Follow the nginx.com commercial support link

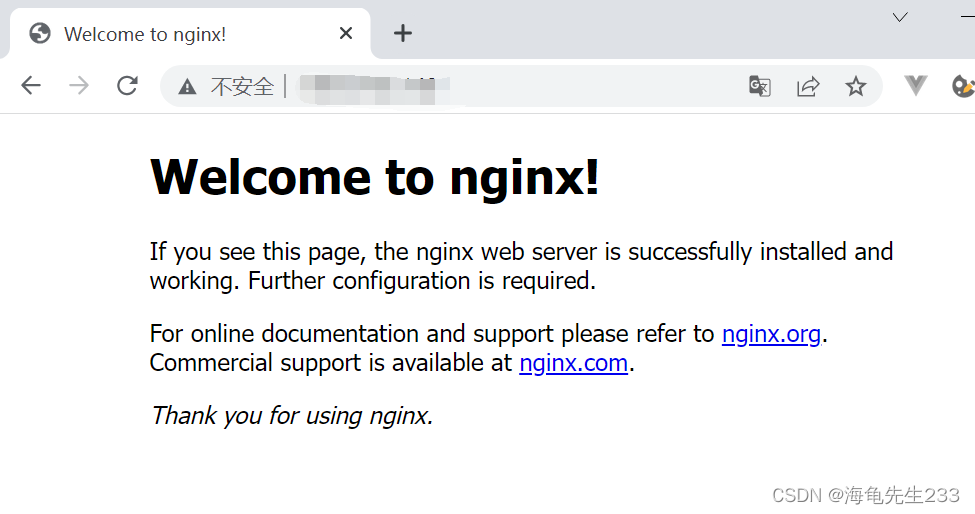(x=573, y=363)
